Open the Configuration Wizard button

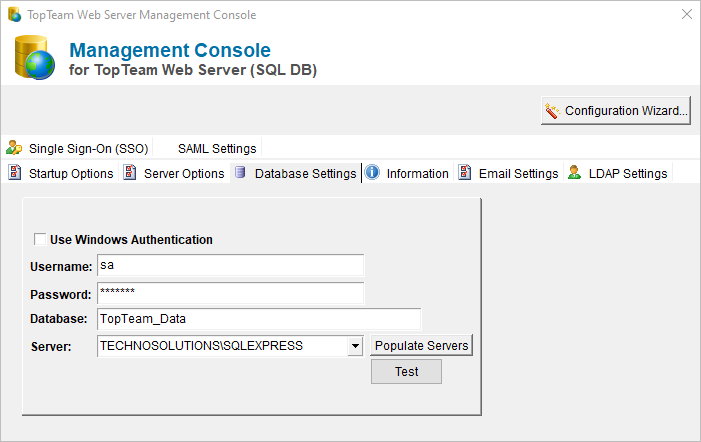[616, 110]
